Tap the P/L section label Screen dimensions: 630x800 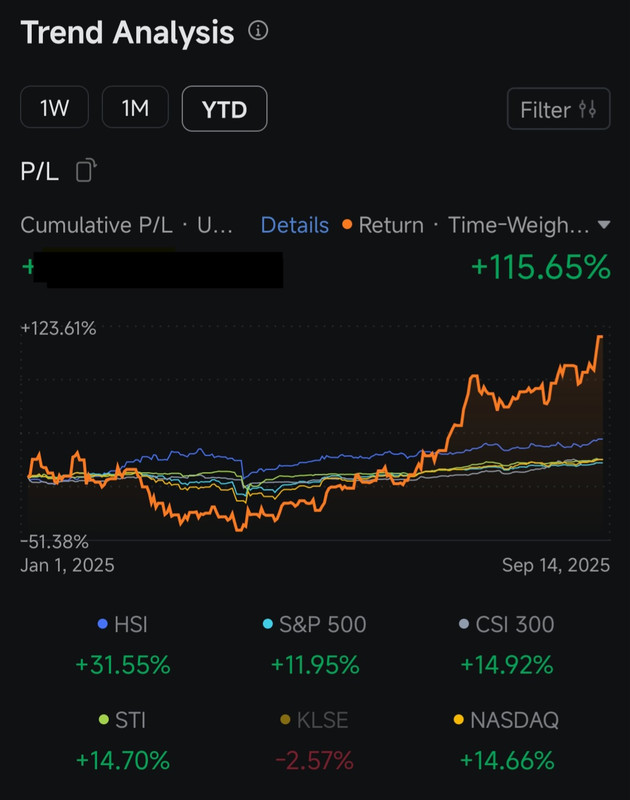pyautogui.click(x=39, y=171)
